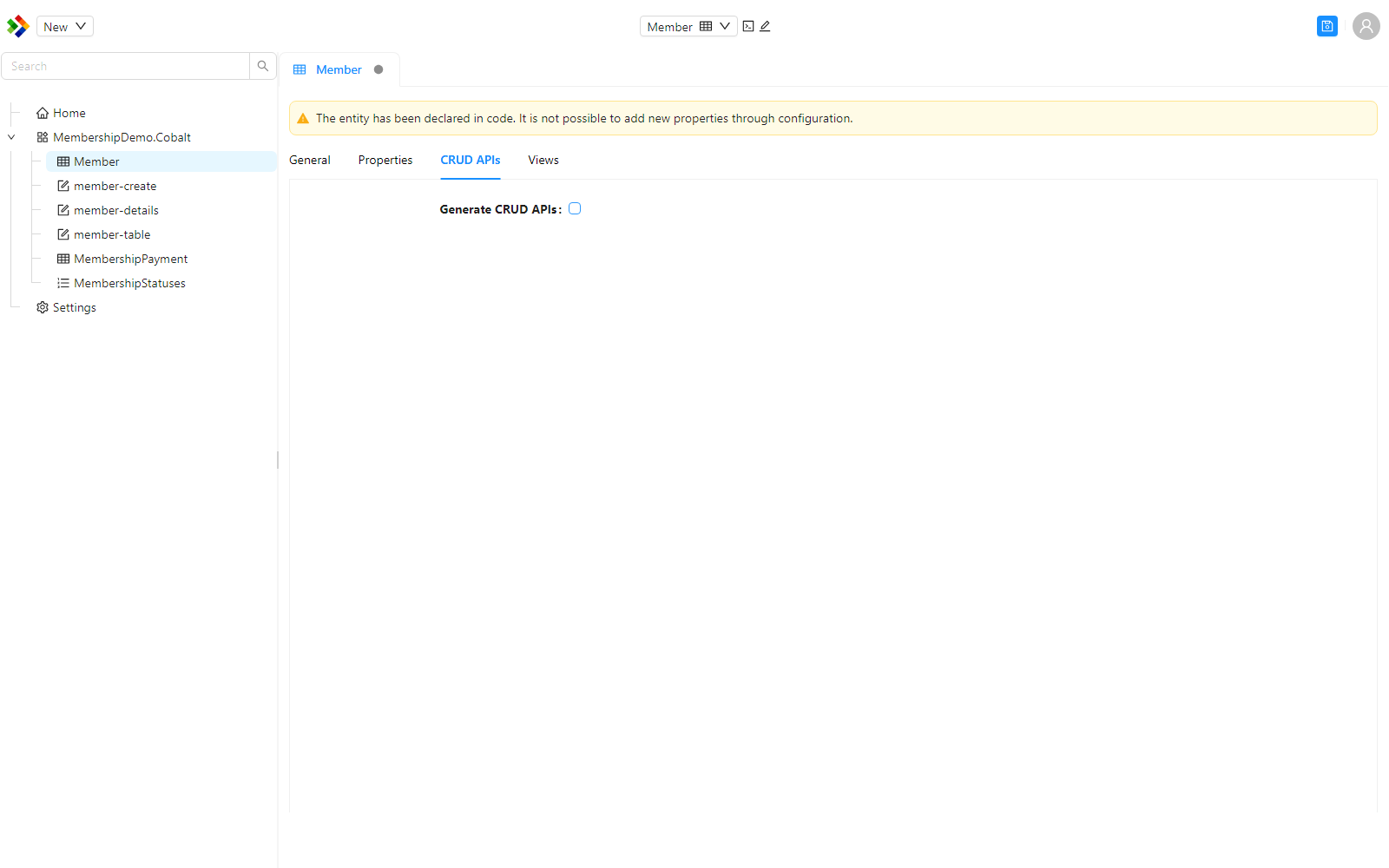Select the CRUD APIs tab
This screenshot has width=1389, height=868.
(471, 160)
